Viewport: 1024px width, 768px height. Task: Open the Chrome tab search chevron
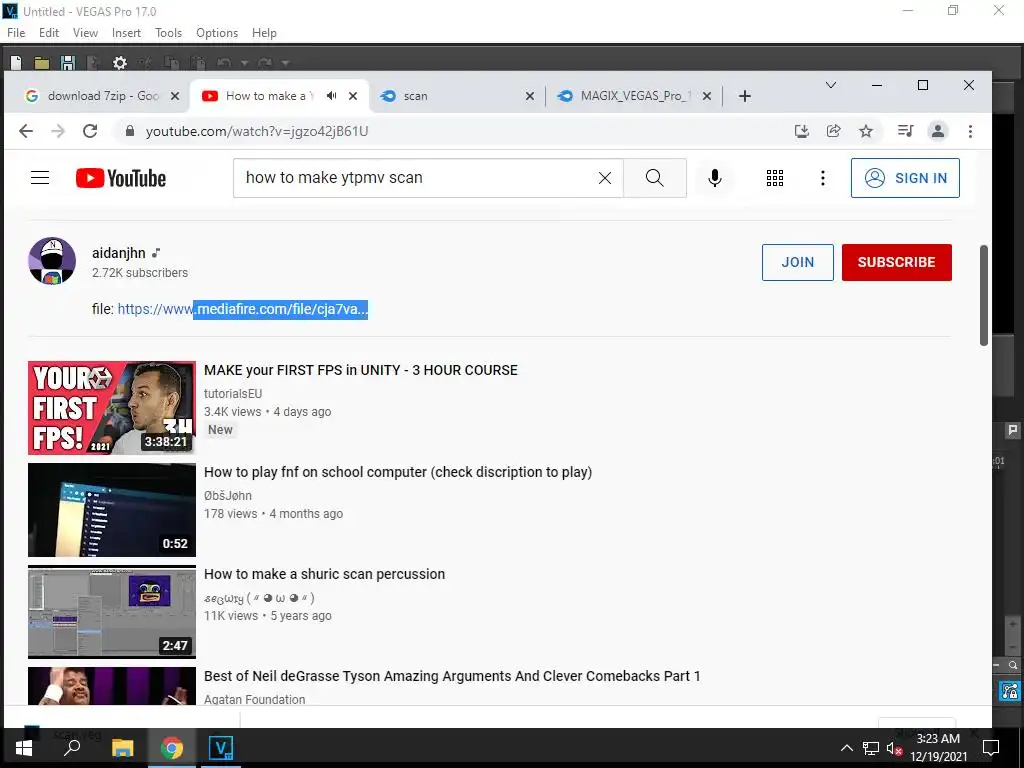pyautogui.click(x=831, y=85)
